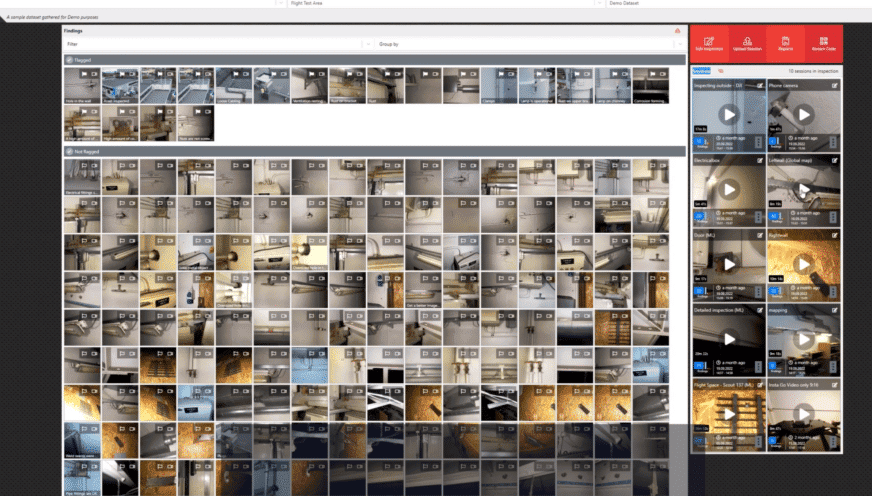The width and height of the screenshot is (872, 496).
Task: Click the Upload Session icon button
Action: 747,43
